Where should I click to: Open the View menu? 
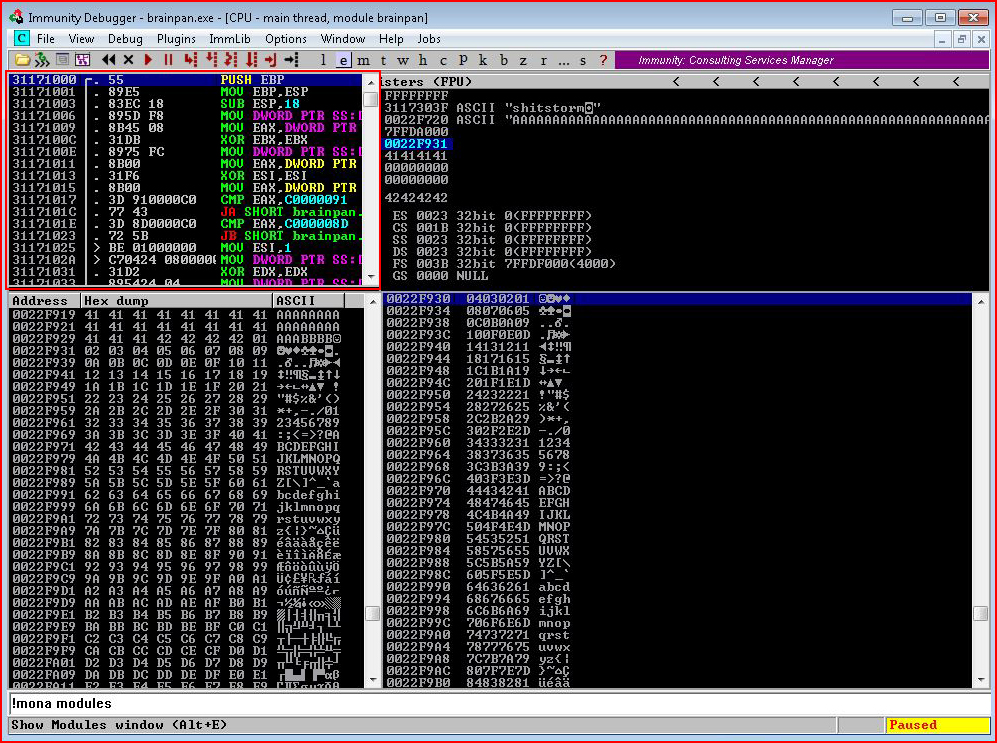tap(81, 39)
